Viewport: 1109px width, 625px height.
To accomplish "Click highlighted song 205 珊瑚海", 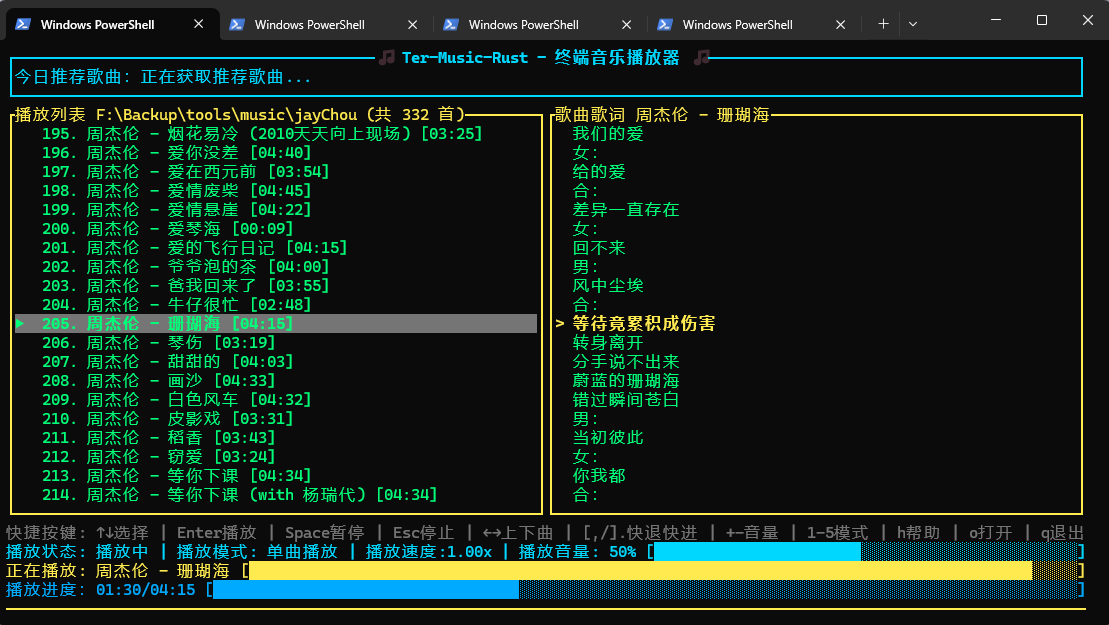I will pyautogui.click(x=276, y=324).
